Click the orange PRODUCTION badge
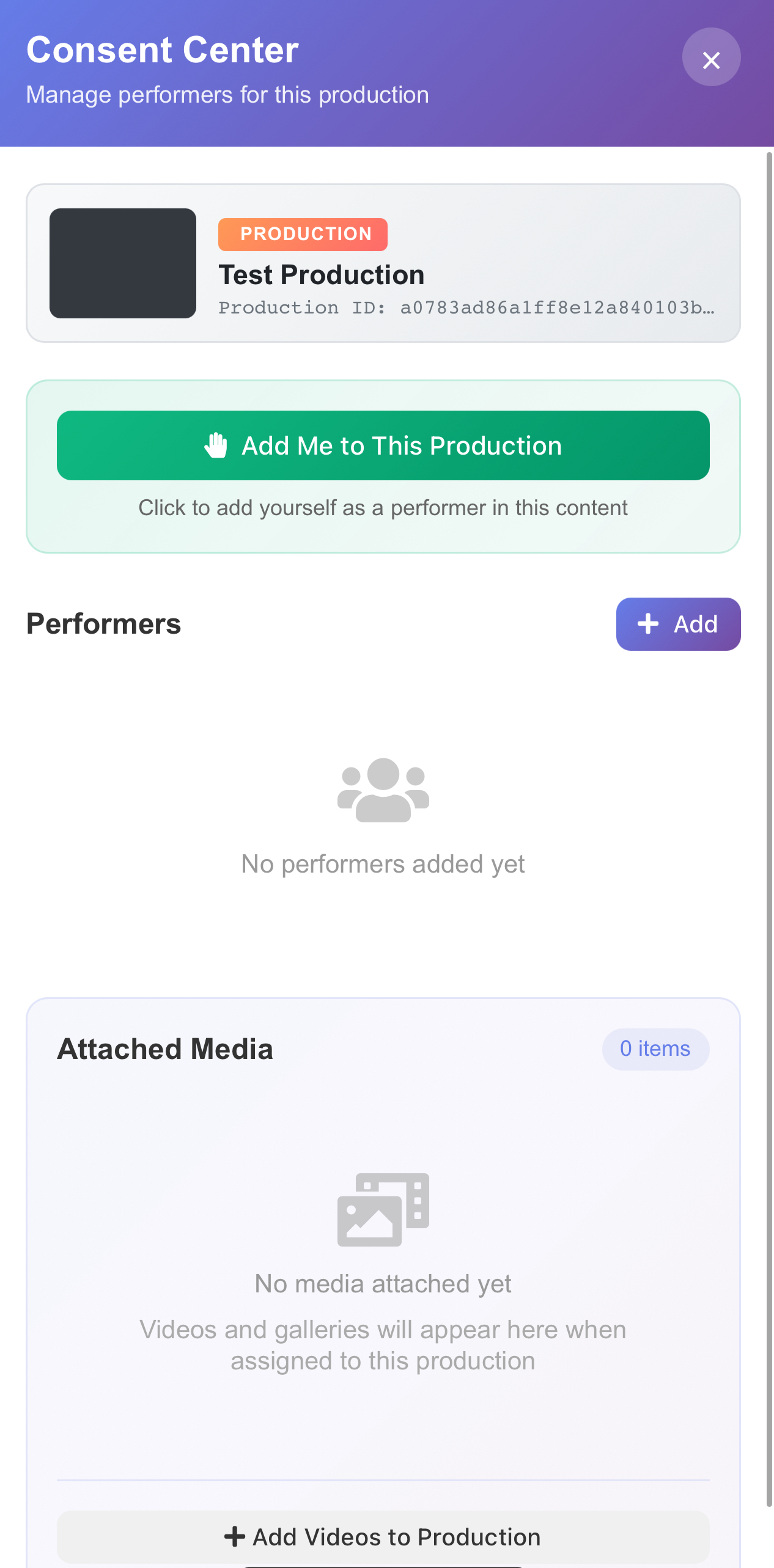Viewport: 774px width, 1568px height. (x=303, y=235)
